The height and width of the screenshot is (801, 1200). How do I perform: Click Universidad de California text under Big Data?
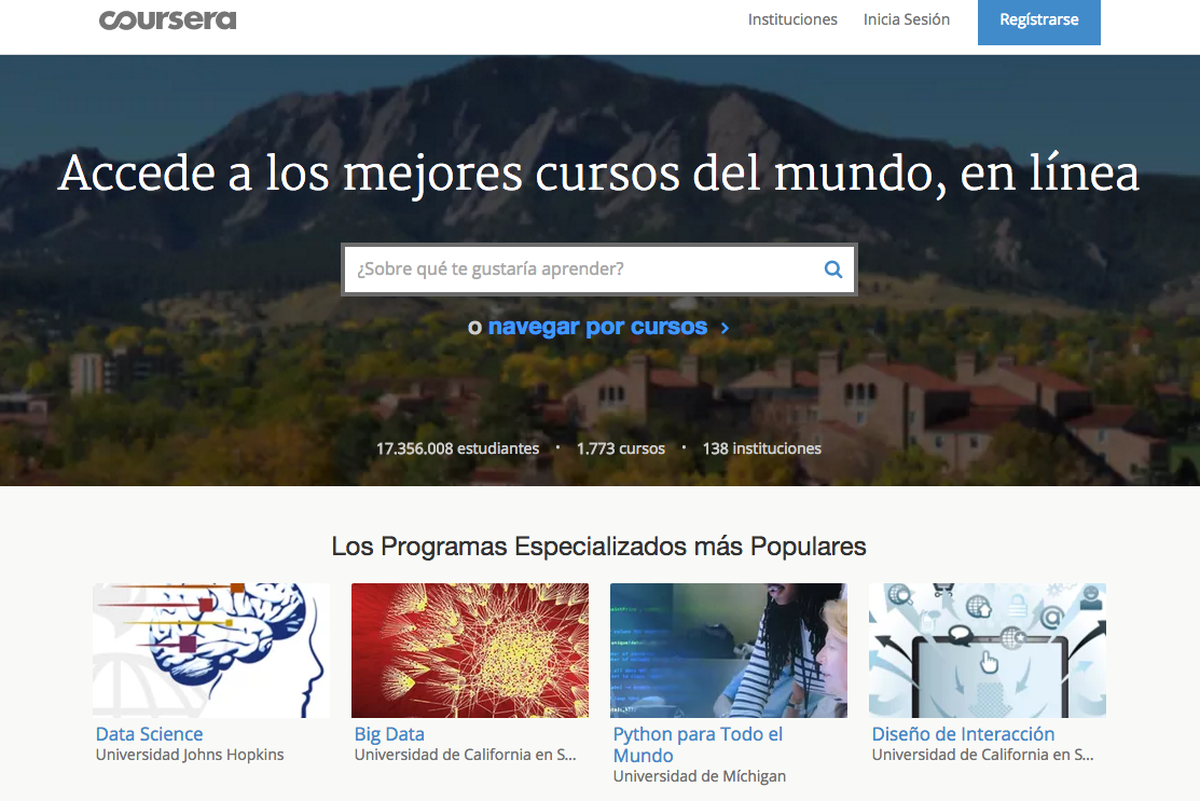[x=466, y=755]
